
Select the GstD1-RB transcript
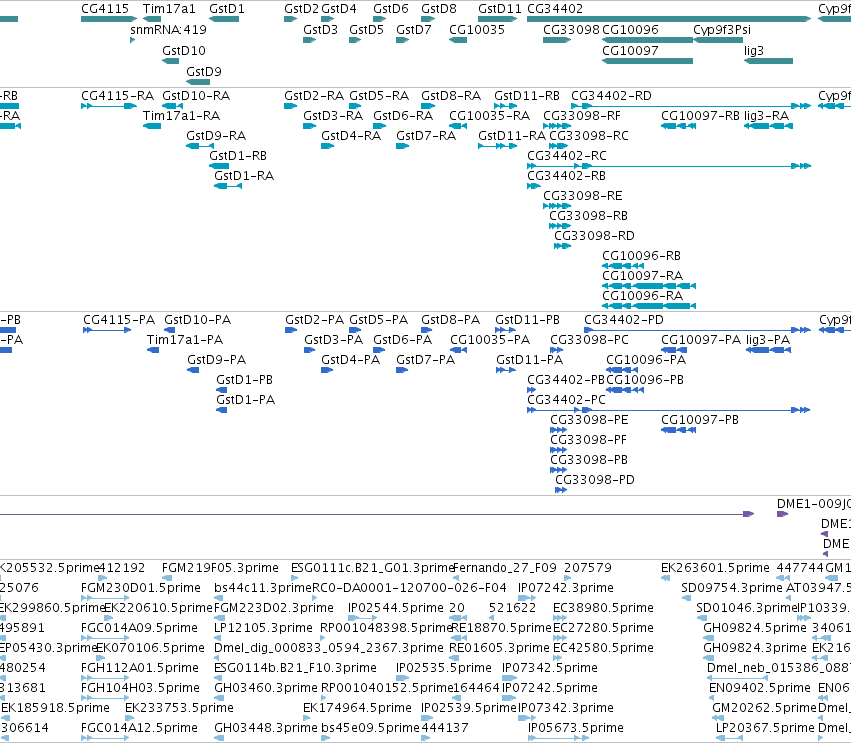click(x=219, y=166)
